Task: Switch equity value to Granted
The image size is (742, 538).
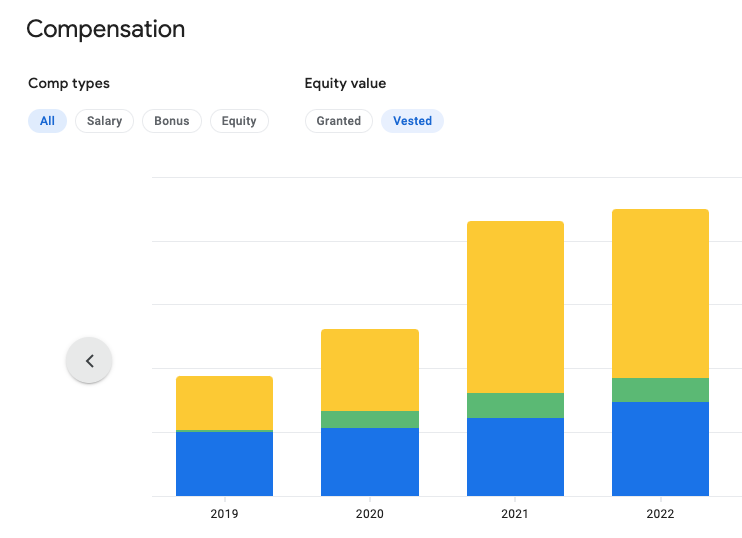Action: (x=338, y=121)
